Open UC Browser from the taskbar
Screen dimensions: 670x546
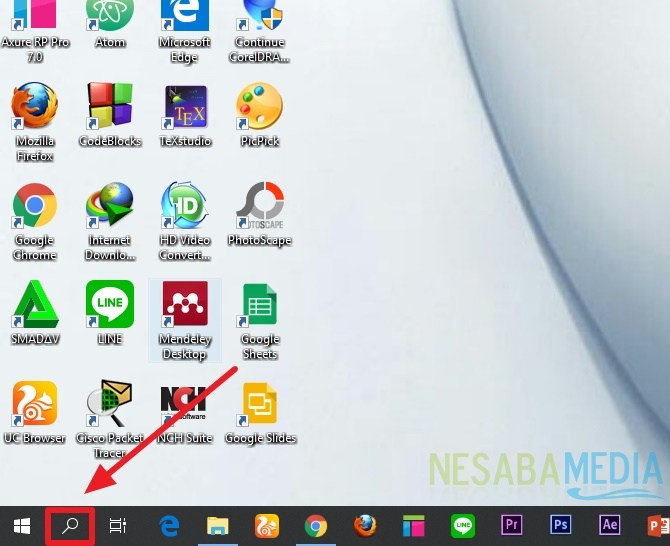[267, 525]
